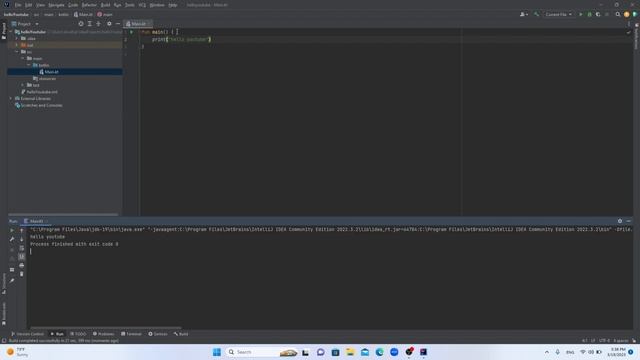Toggle Soft-Wrap in the Run console
640x360 pixels.
(22, 248)
